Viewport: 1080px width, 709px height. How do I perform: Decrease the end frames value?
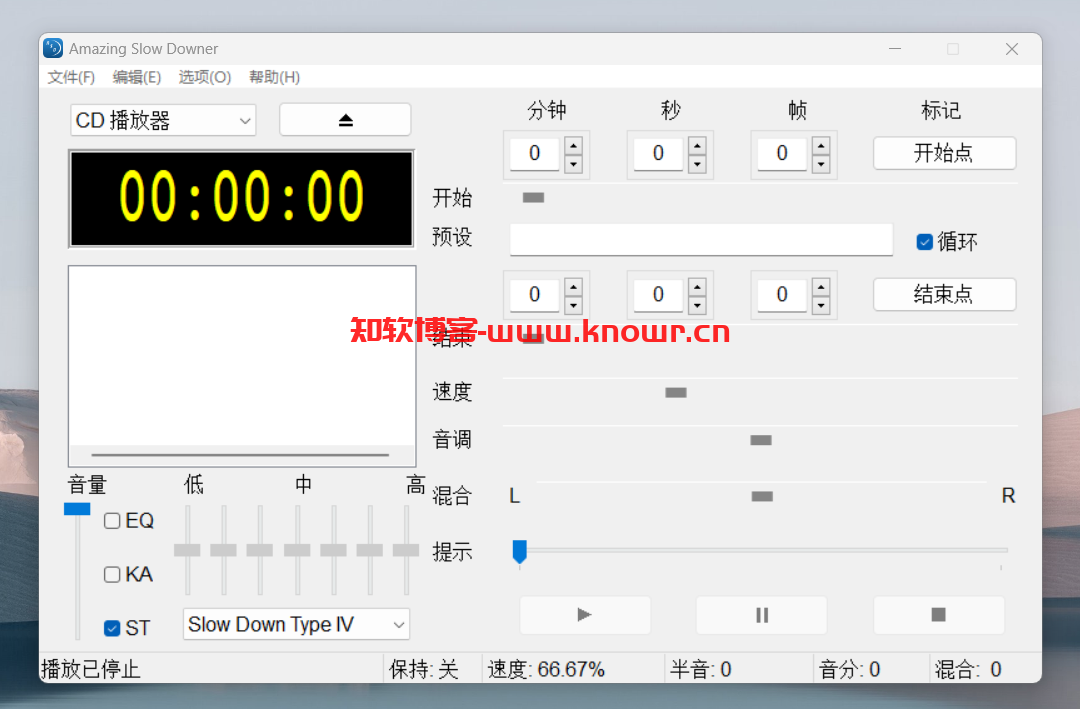click(821, 305)
